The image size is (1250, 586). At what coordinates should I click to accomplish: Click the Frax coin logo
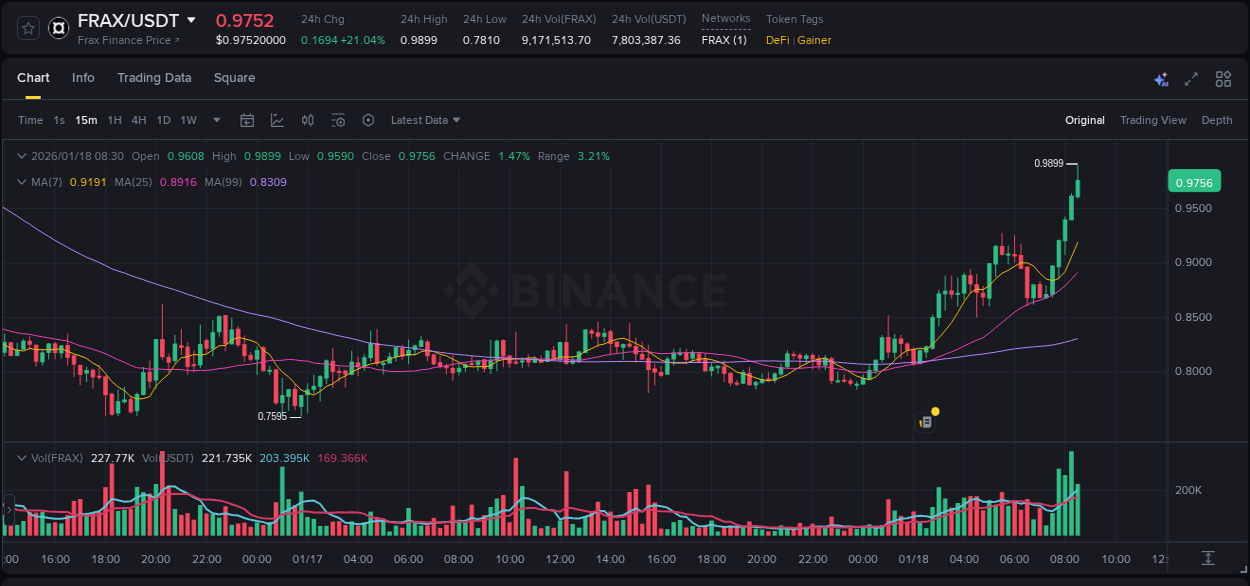[58, 27]
